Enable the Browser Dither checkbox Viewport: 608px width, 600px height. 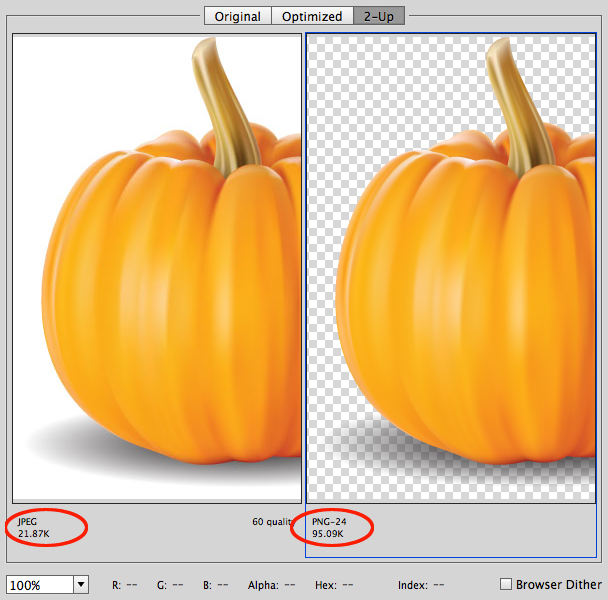506,584
